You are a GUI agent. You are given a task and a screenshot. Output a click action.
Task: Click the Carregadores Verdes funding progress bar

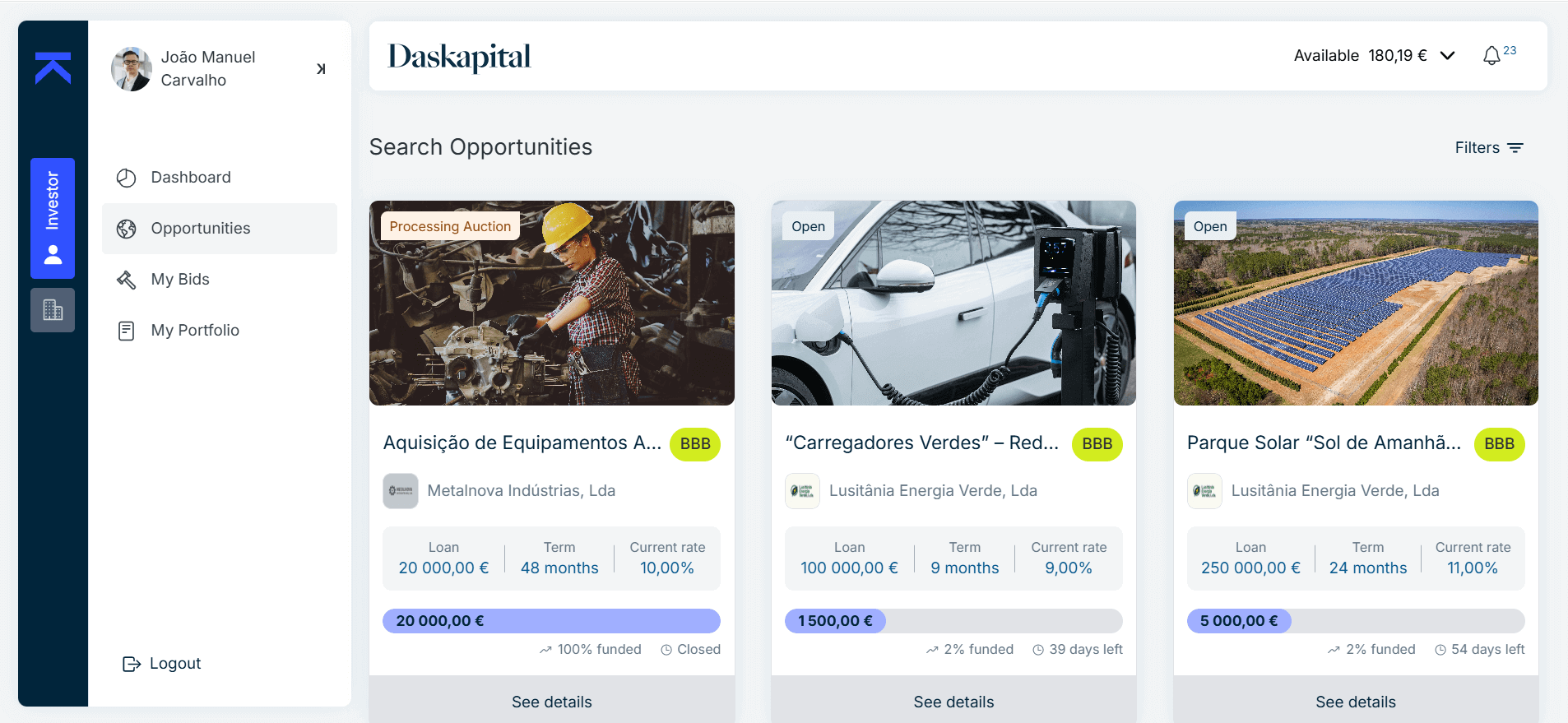coord(953,621)
